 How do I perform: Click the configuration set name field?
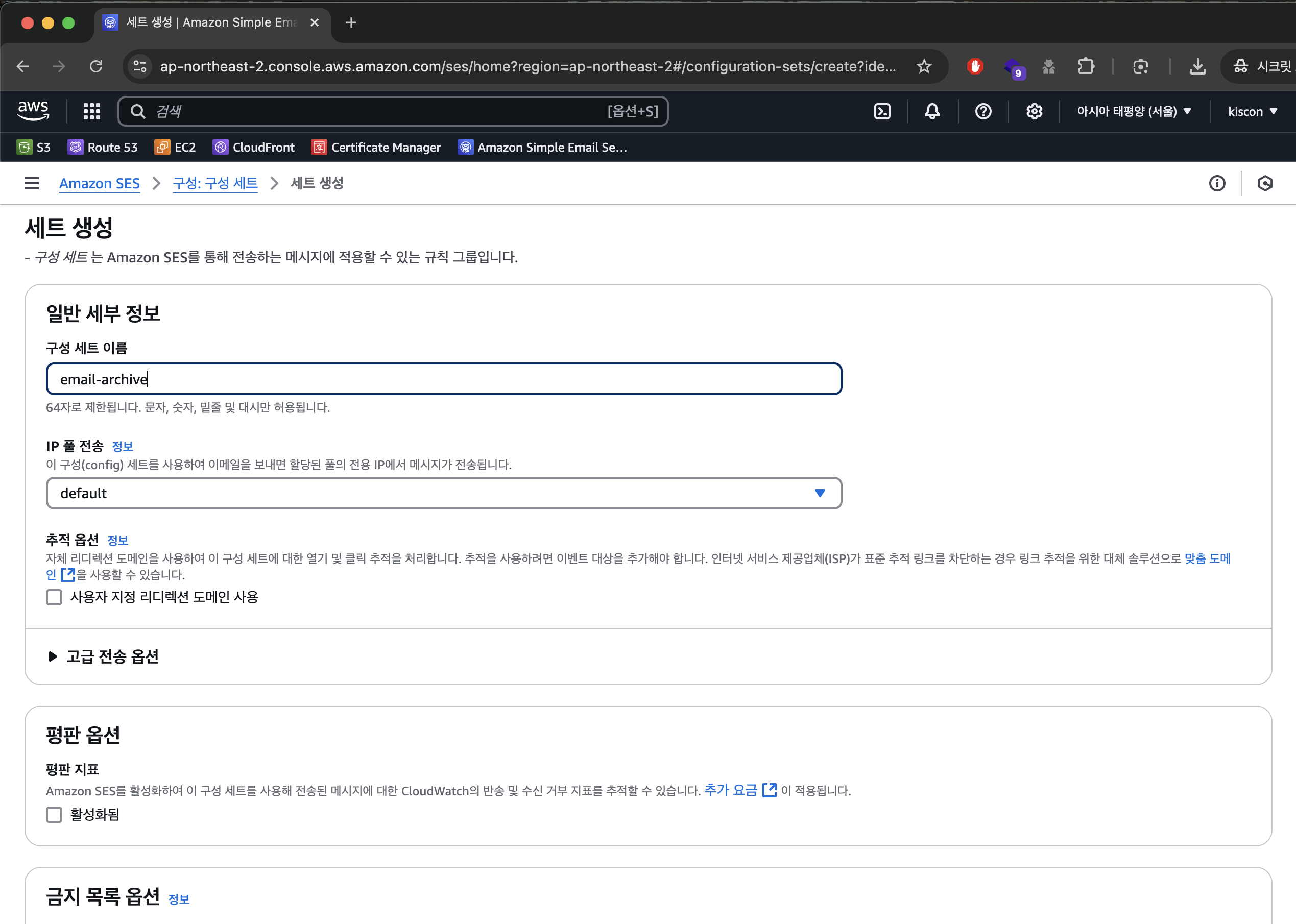[x=443, y=379]
